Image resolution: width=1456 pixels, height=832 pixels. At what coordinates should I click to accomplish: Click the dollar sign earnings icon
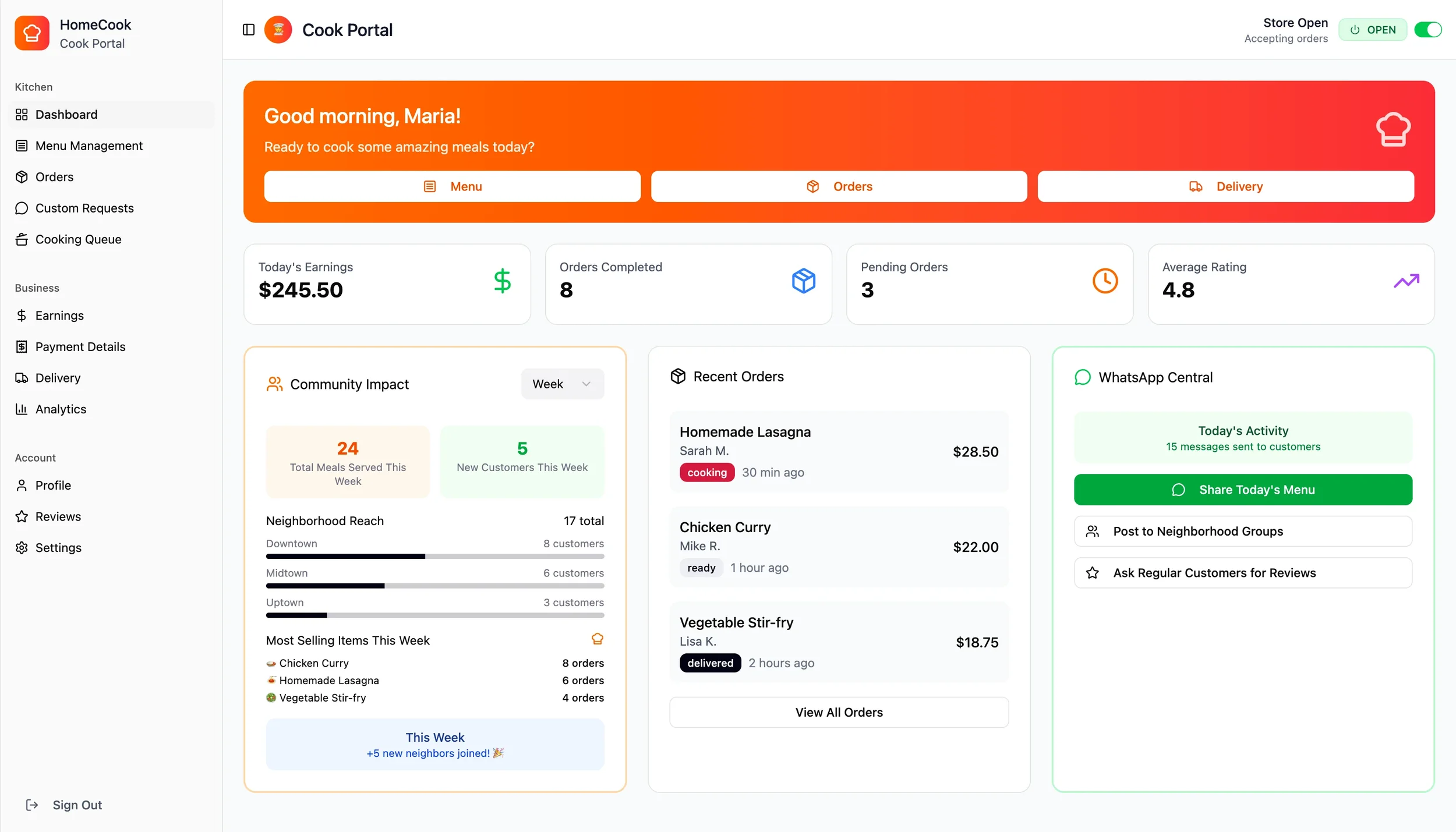pos(502,281)
